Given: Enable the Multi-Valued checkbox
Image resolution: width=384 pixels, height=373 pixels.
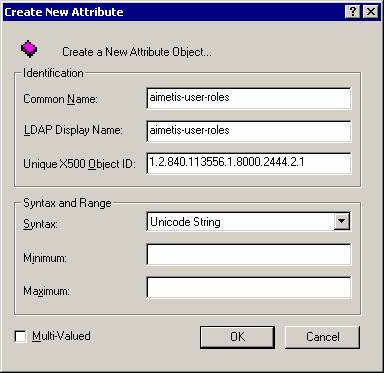Looking at the screenshot, I should [21, 336].
